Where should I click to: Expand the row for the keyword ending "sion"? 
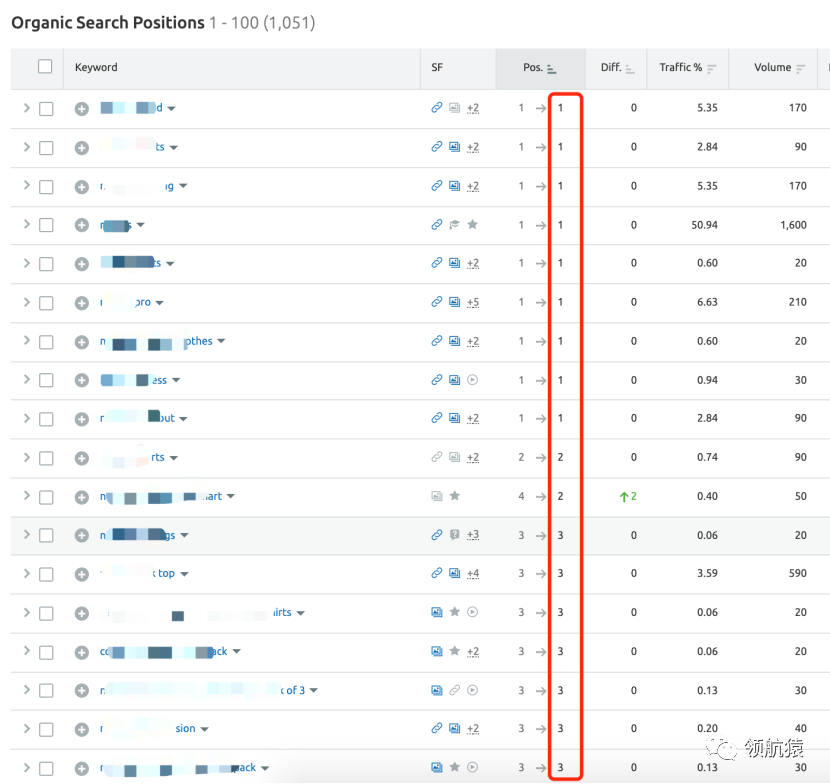(x=26, y=729)
